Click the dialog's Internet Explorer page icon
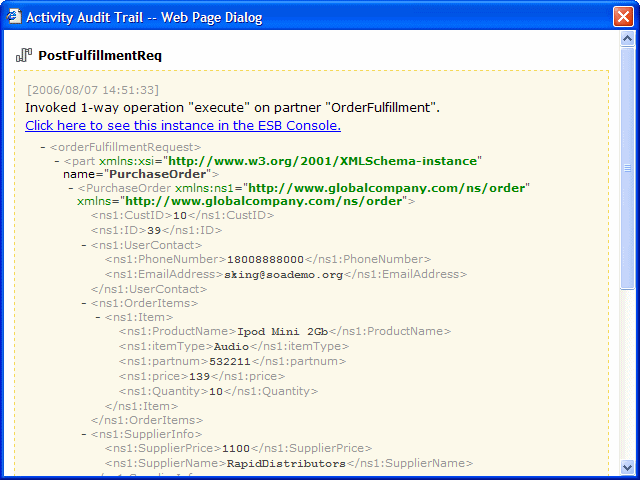 click(13, 17)
